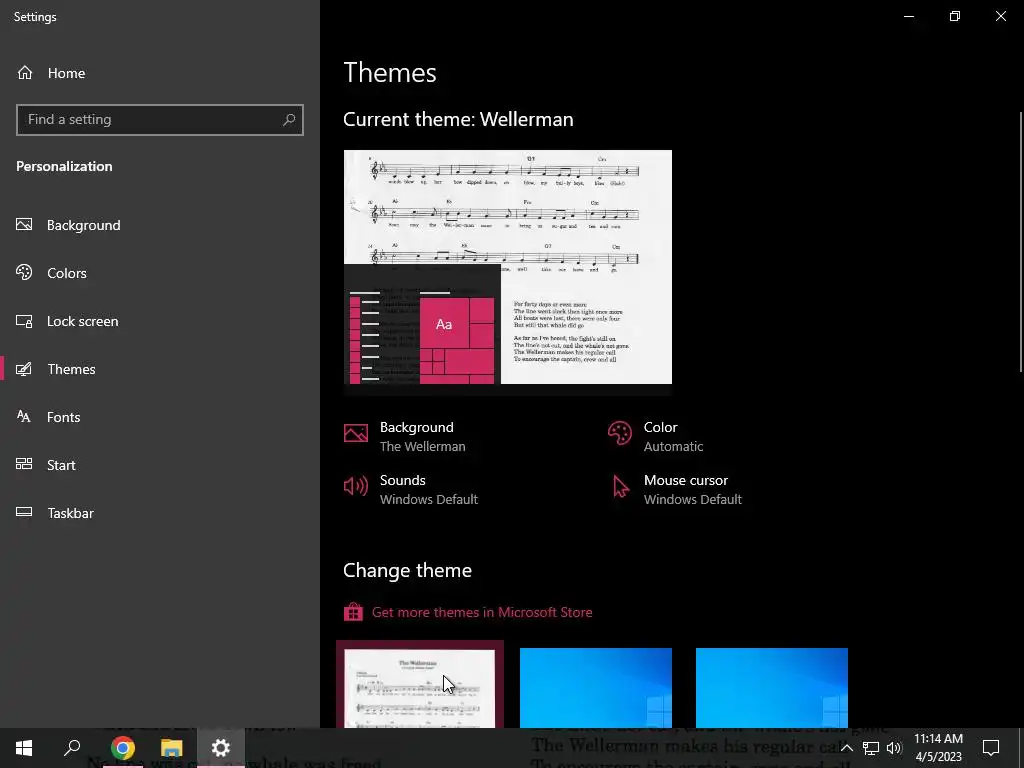
Task: Focus the Find a setting search box
Action: (159, 120)
